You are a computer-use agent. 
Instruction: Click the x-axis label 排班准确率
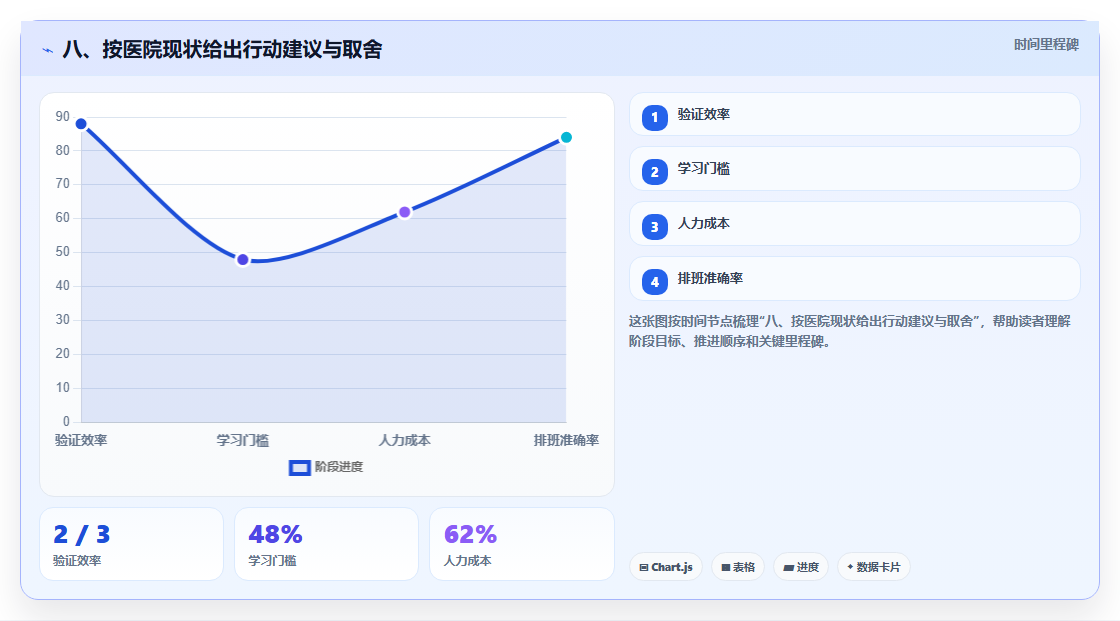point(566,440)
